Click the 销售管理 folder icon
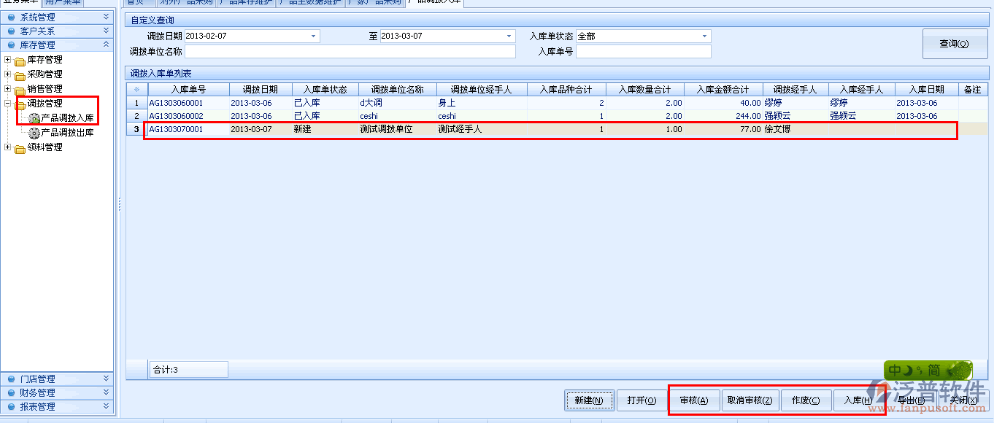The width and height of the screenshot is (996, 424). [x=20, y=89]
